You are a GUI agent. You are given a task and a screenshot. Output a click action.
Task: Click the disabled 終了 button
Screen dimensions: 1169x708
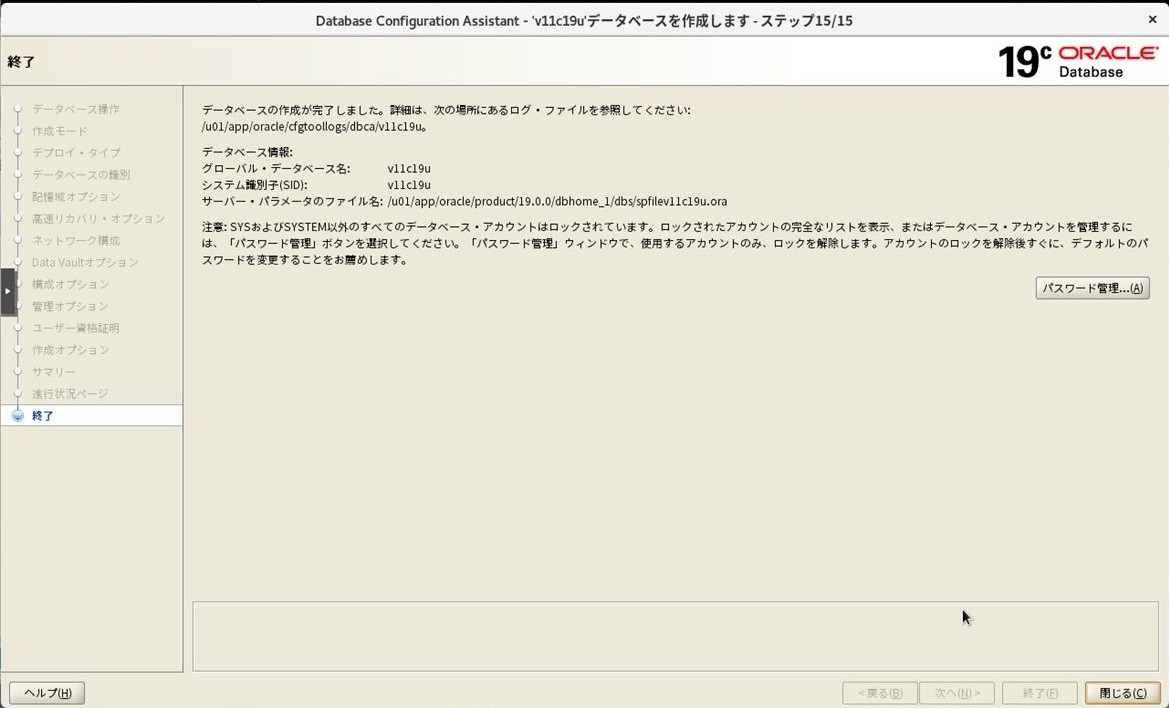pyautogui.click(x=1040, y=693)
